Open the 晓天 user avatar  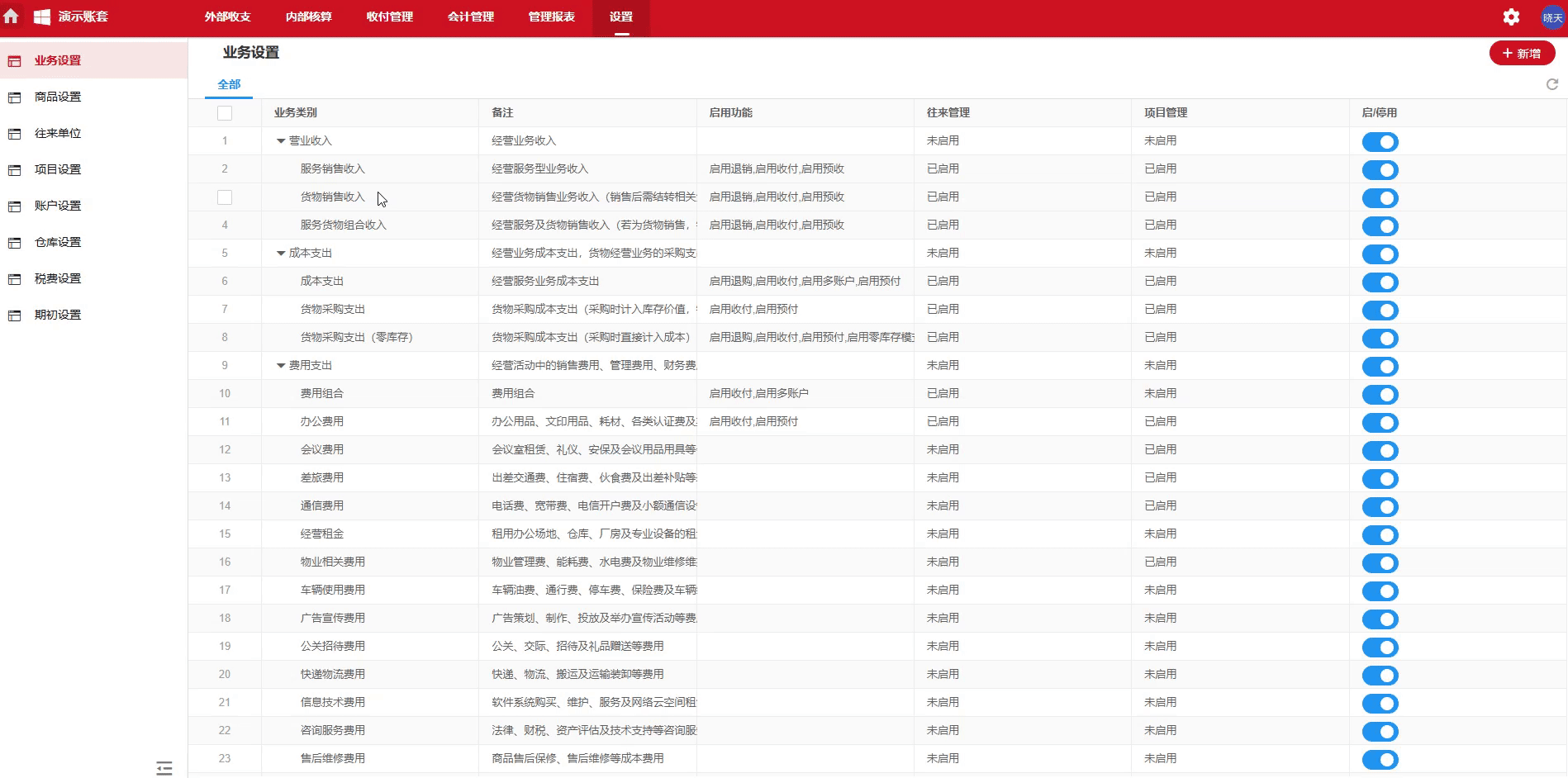(x=1552, y=17)
